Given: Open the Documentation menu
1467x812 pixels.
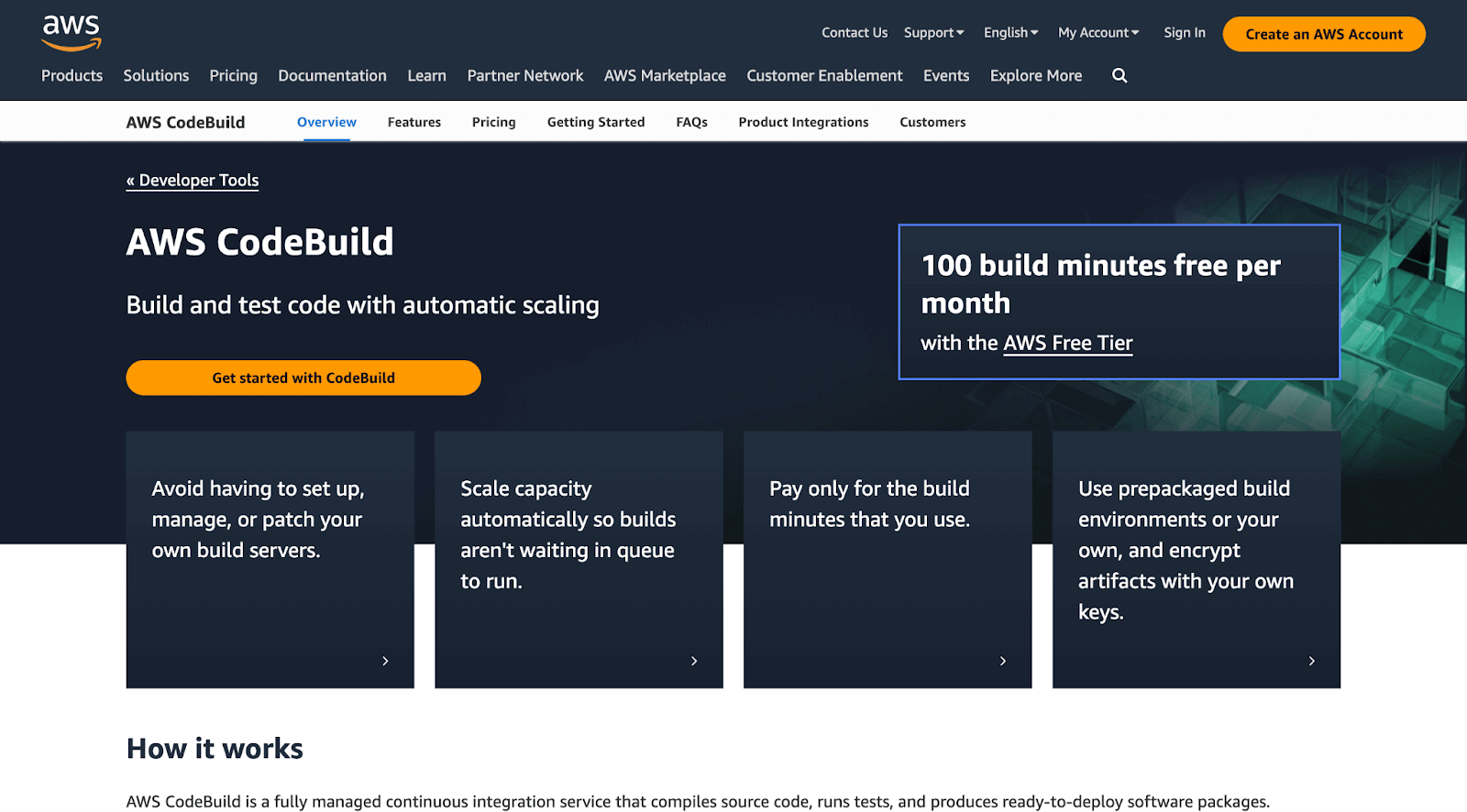Looking at the screenshot, I should [x=332, y=75].
